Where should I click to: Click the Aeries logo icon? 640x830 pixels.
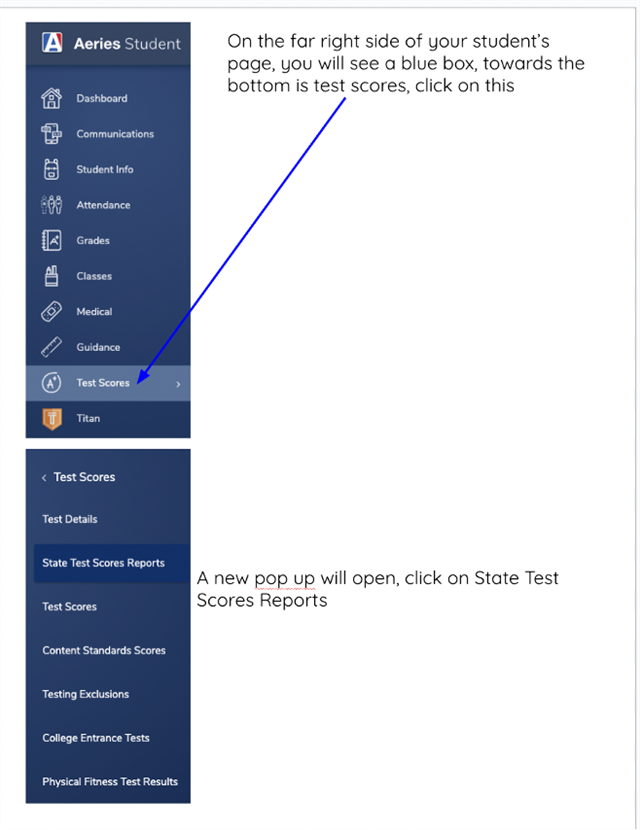52,42
